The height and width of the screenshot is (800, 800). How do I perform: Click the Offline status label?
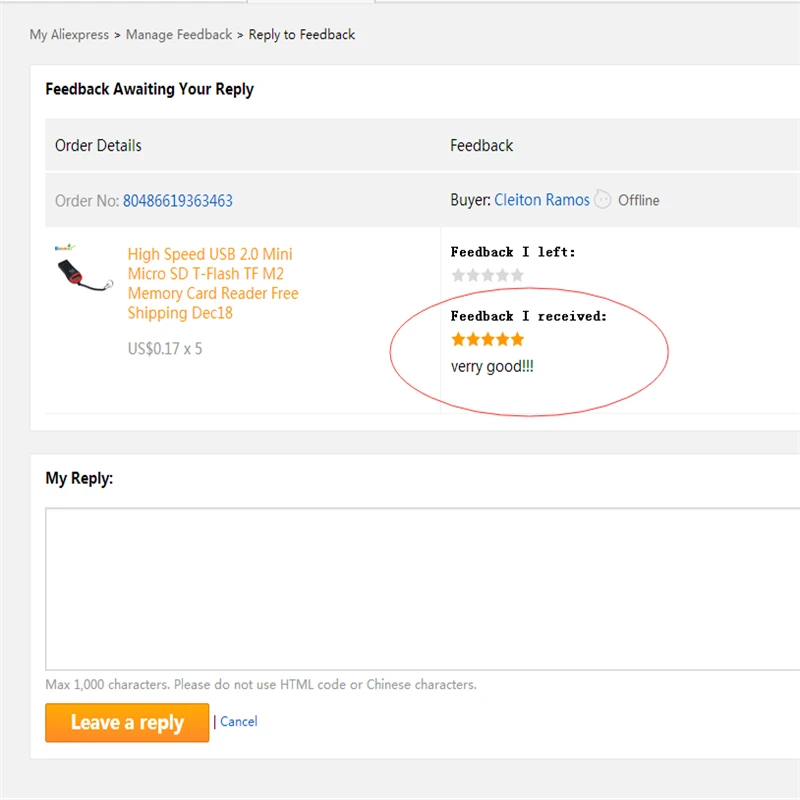point(638,201)
